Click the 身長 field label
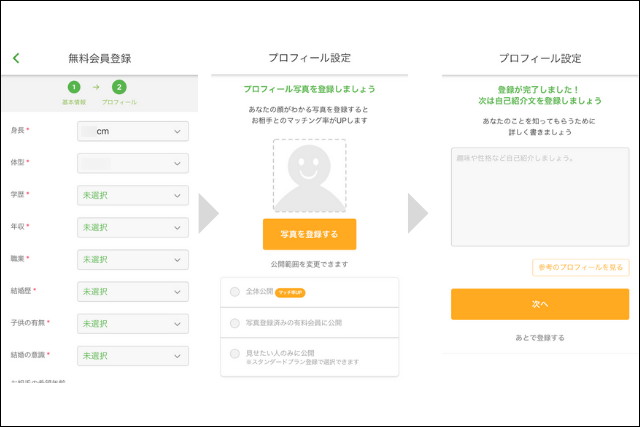640x427 pixels. pos(18,130)
